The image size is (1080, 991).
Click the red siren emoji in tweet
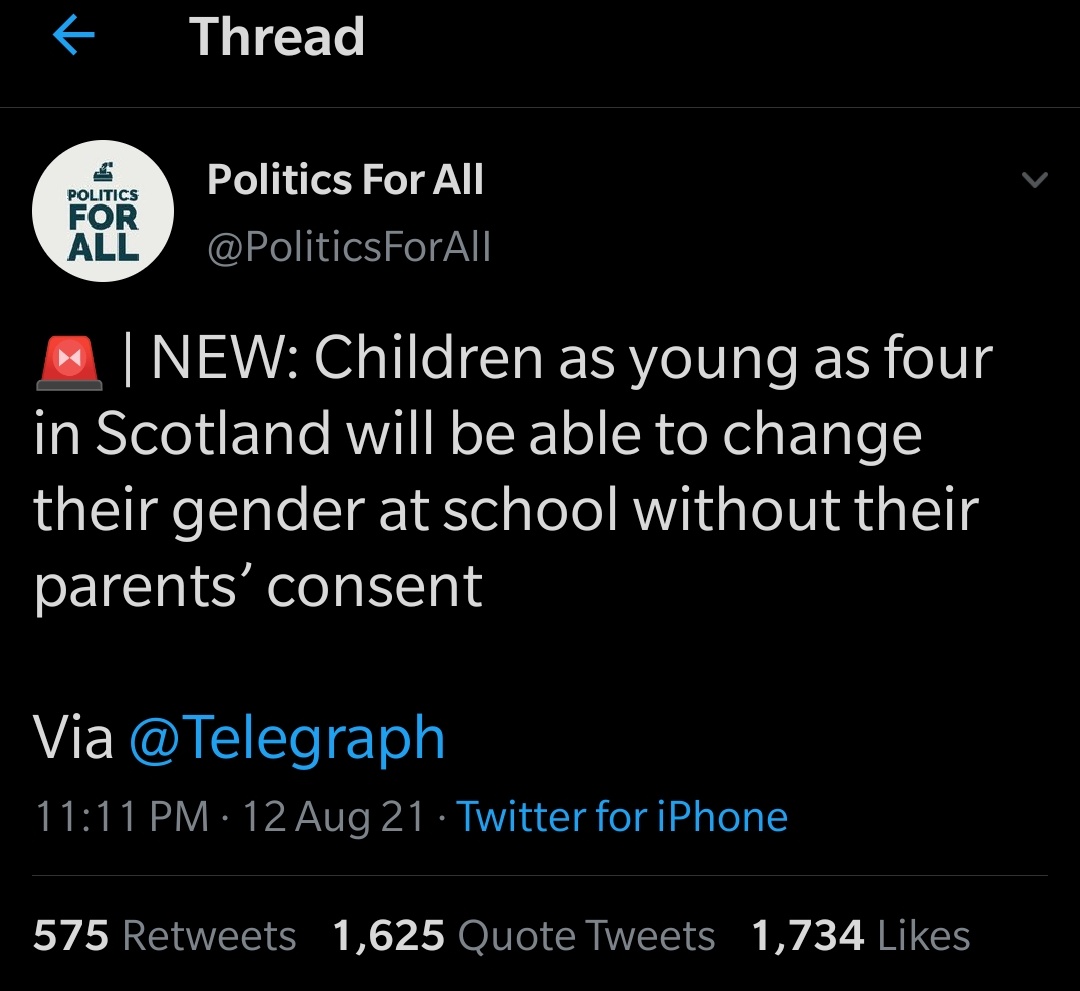point(69,360)
